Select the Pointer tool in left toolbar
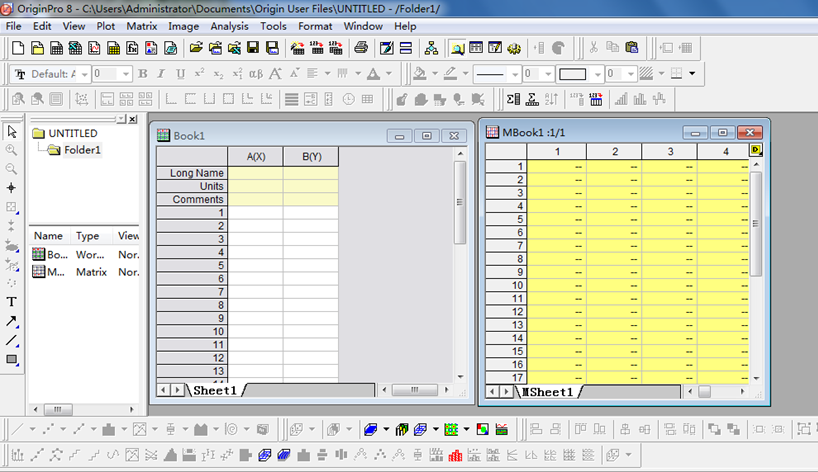The width and height of the screenshot is (818, 472). tap(12, 132)
